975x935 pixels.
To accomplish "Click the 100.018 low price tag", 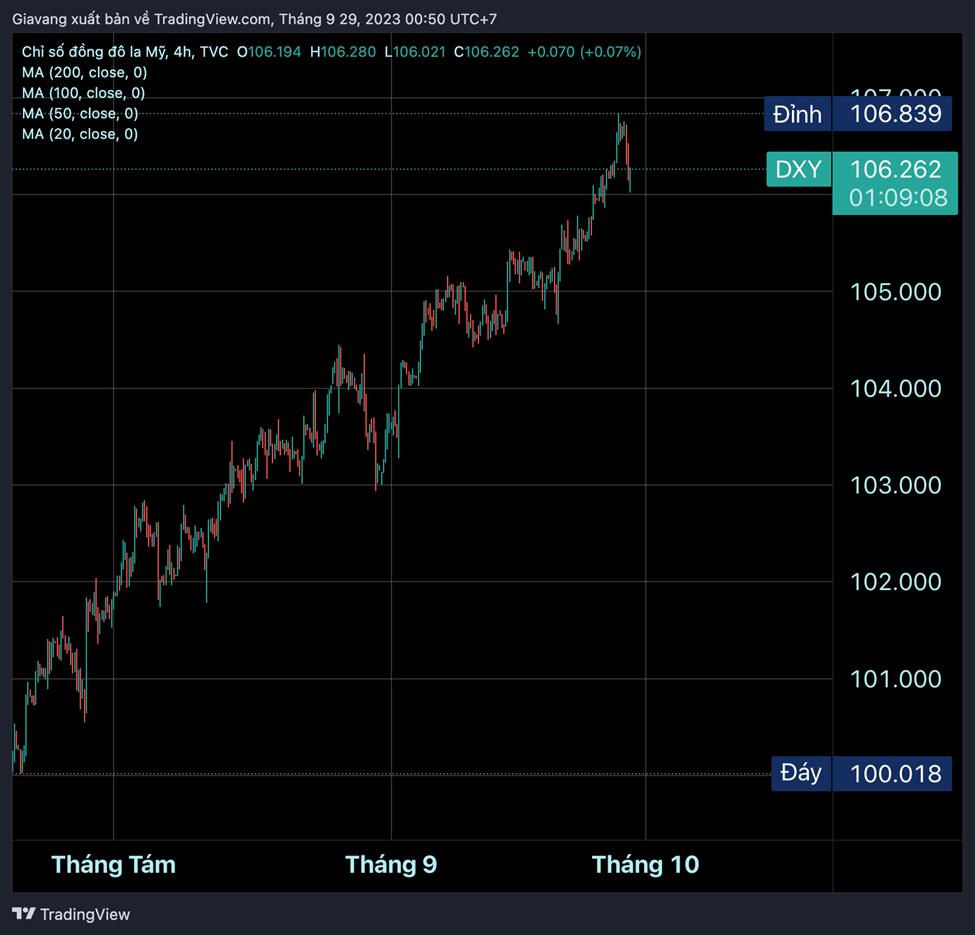I will pyautogui.click(x=895, y=773).
